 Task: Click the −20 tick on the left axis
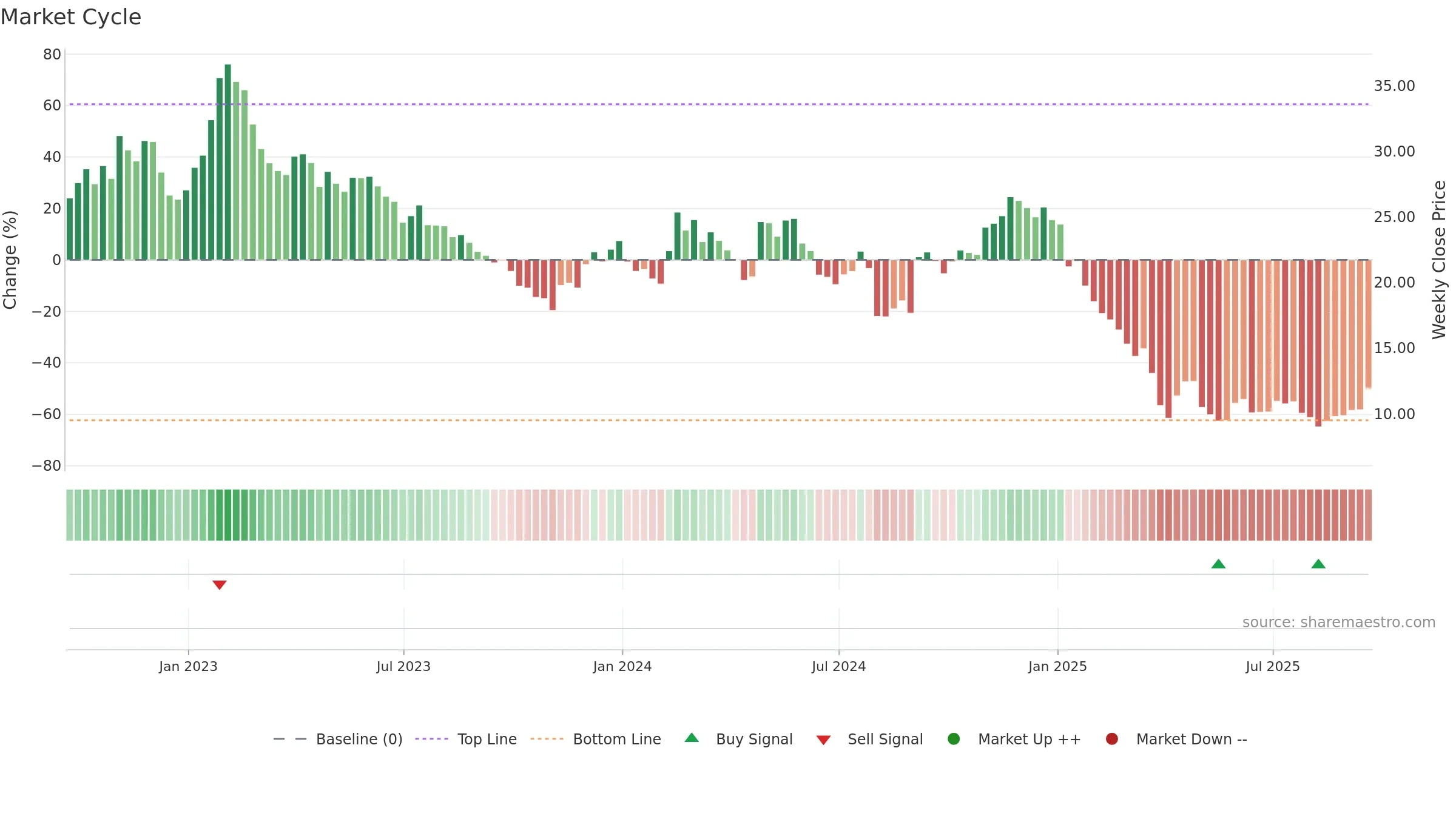(47, 312)
